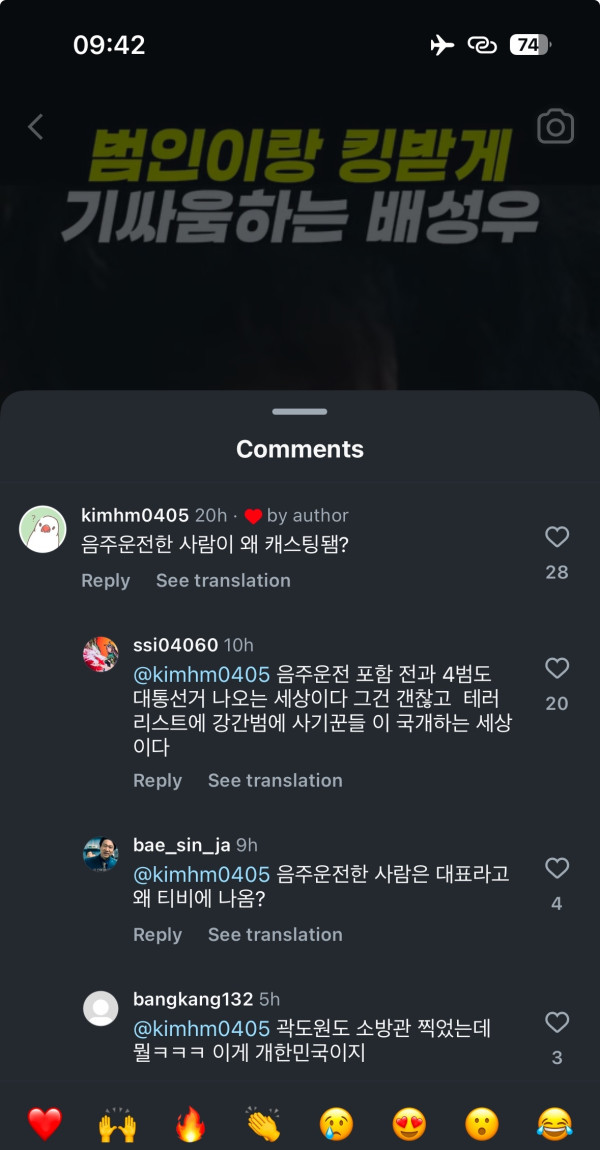Image resolution: width=600 pixels, height=1150 pixels.
Task: Send the heart-eyes emoji reaction
Action: click(409, 1124)
